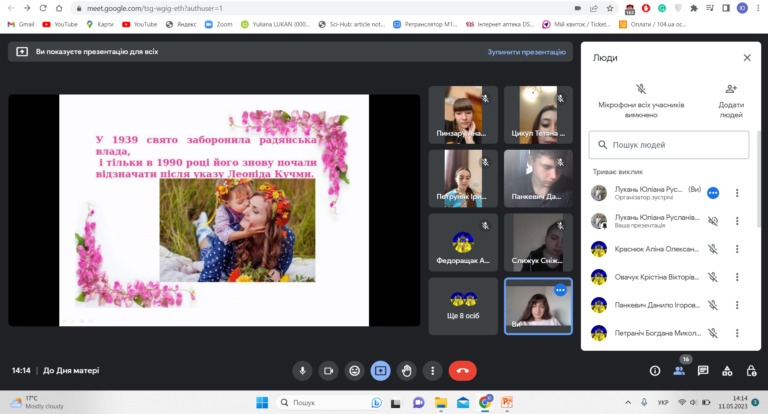The image size is (768, 414).
Task: Open options menu for Краснюк Аліна
Action: coord(737,249)
